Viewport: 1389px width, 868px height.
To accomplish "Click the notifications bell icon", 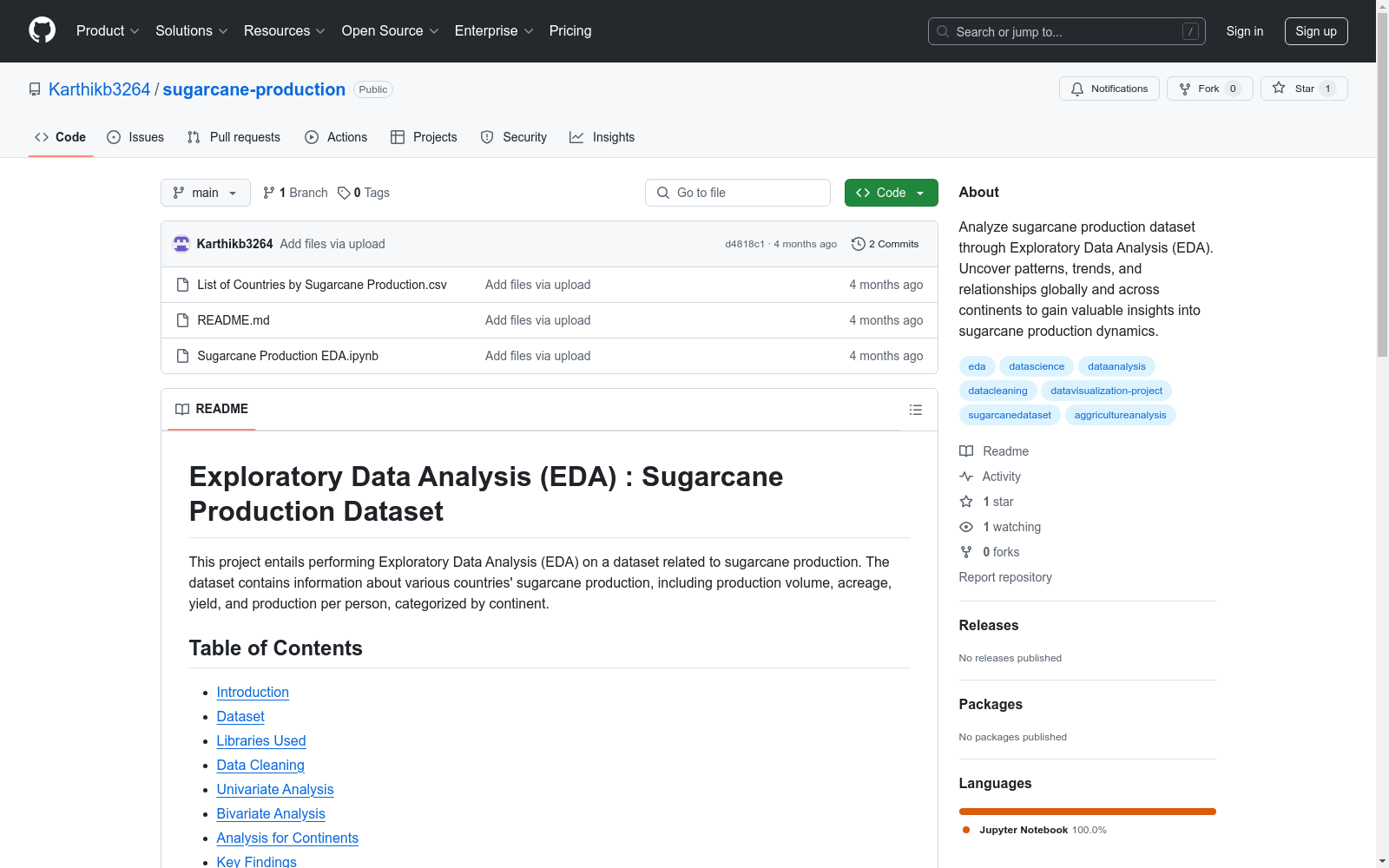I will click(x=1077, y=89).
